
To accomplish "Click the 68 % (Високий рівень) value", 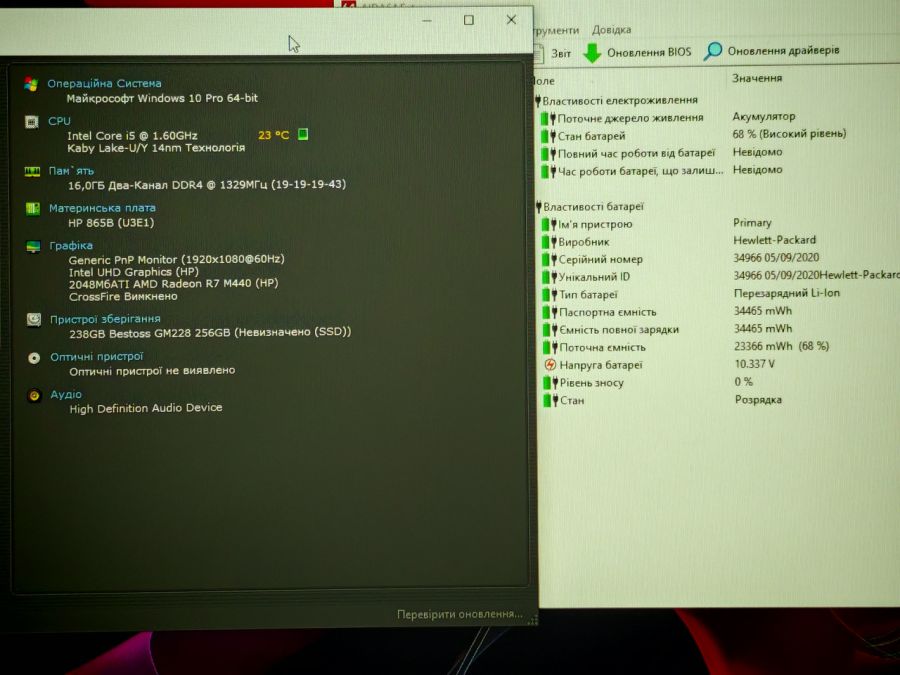I will [x=789, y=134].
